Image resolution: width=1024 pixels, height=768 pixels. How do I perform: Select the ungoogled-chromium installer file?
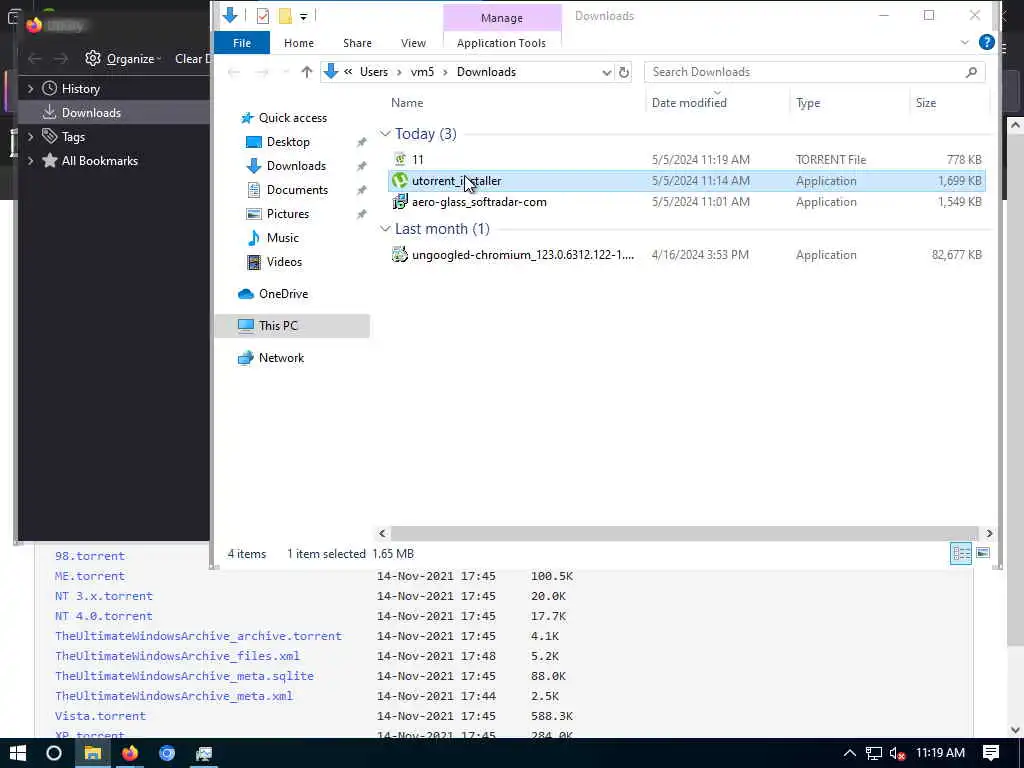click(522, 255)
